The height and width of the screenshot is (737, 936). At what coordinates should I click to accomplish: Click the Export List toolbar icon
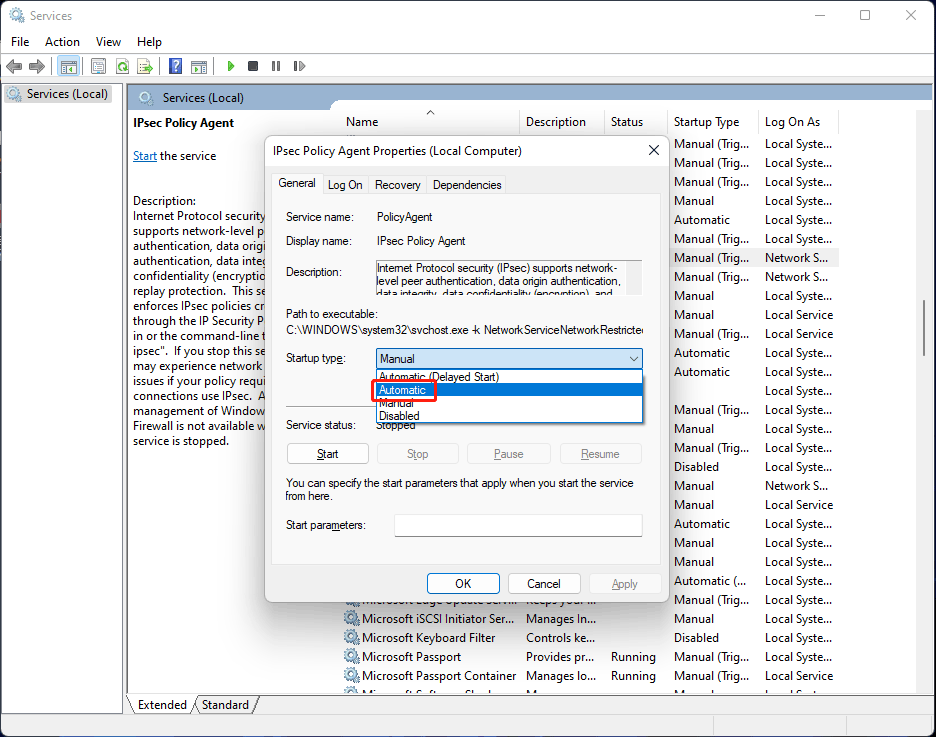pos(145,66)
